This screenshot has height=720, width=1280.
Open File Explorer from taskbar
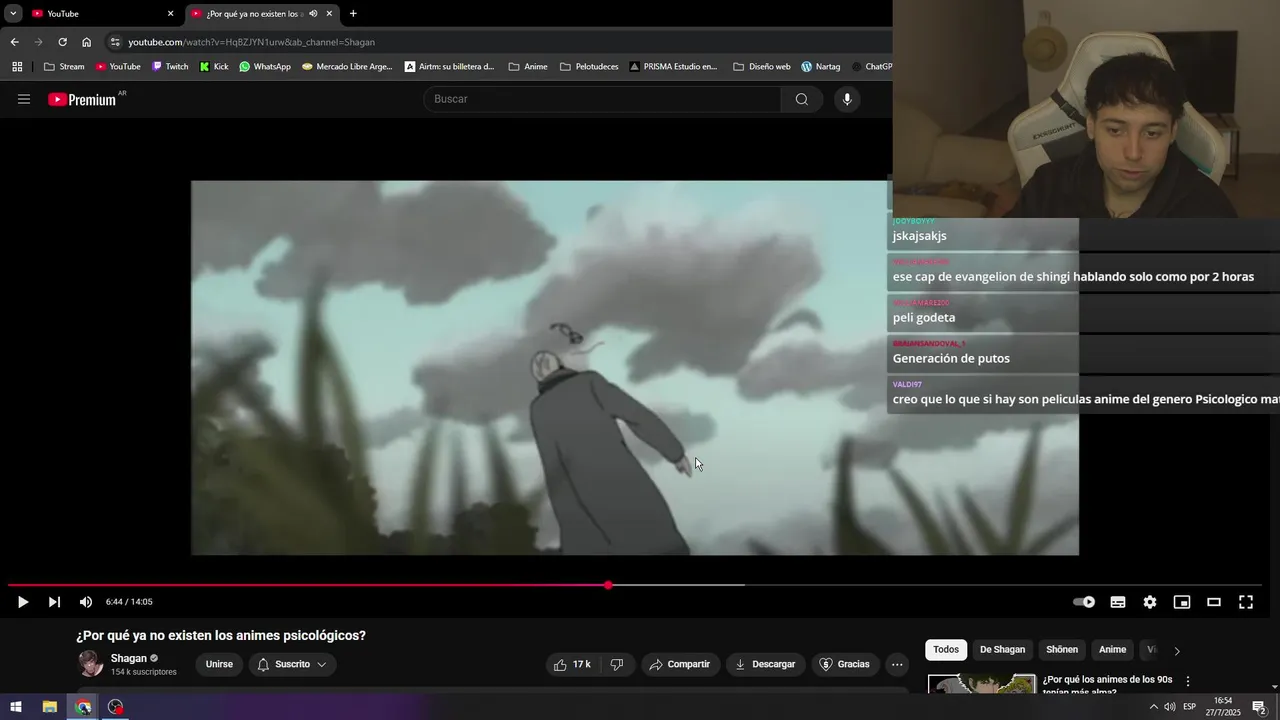(49, 707)
